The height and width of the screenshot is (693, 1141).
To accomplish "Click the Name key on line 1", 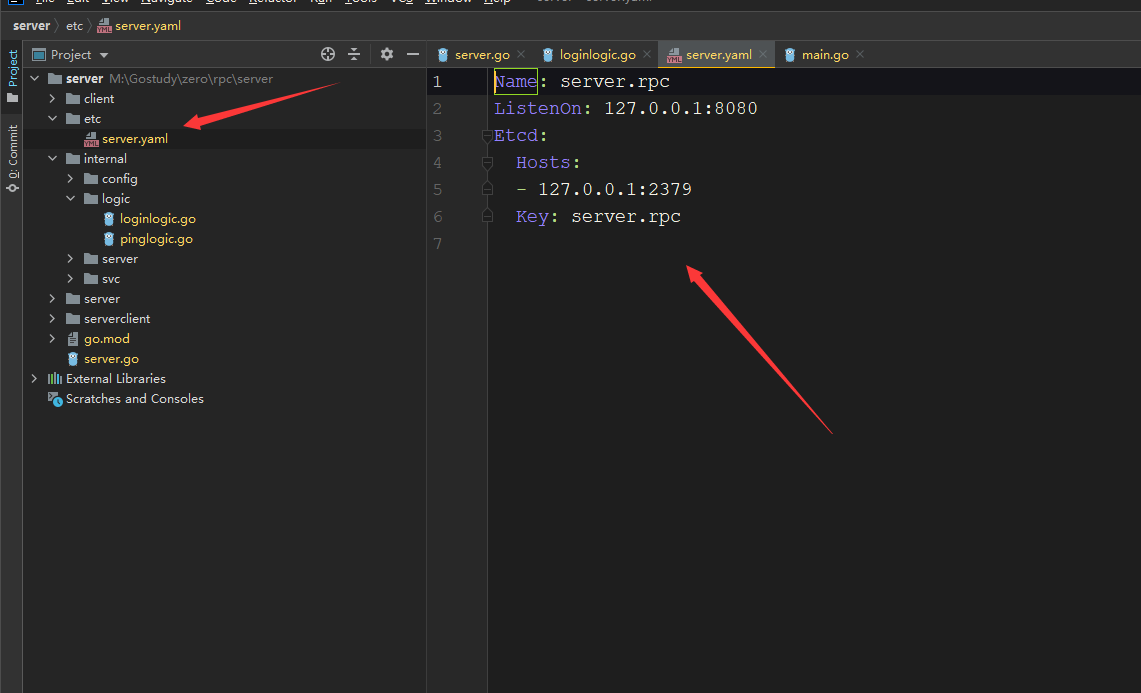I will 515,82.
